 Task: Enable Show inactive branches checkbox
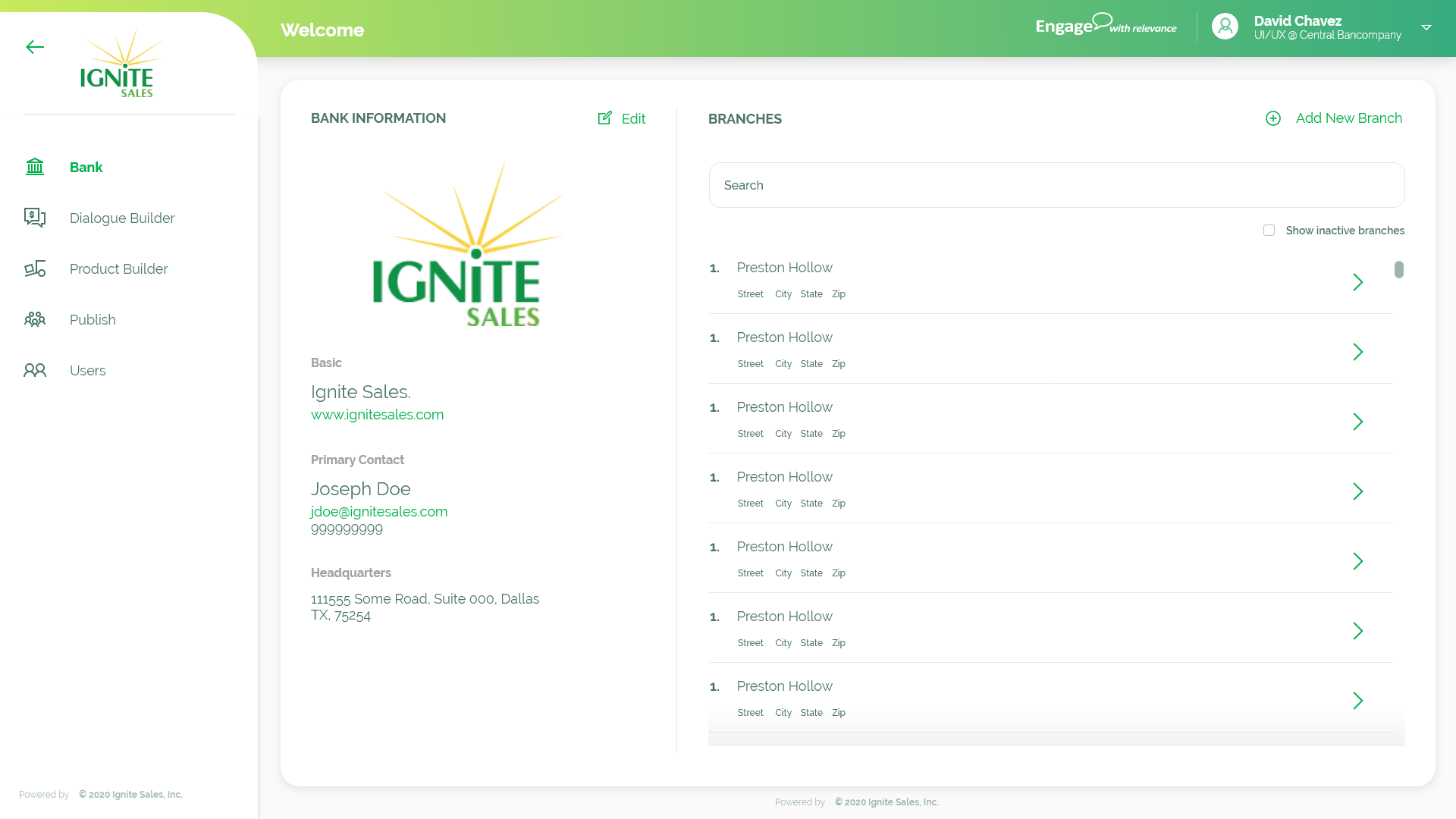click(1269, 231)
